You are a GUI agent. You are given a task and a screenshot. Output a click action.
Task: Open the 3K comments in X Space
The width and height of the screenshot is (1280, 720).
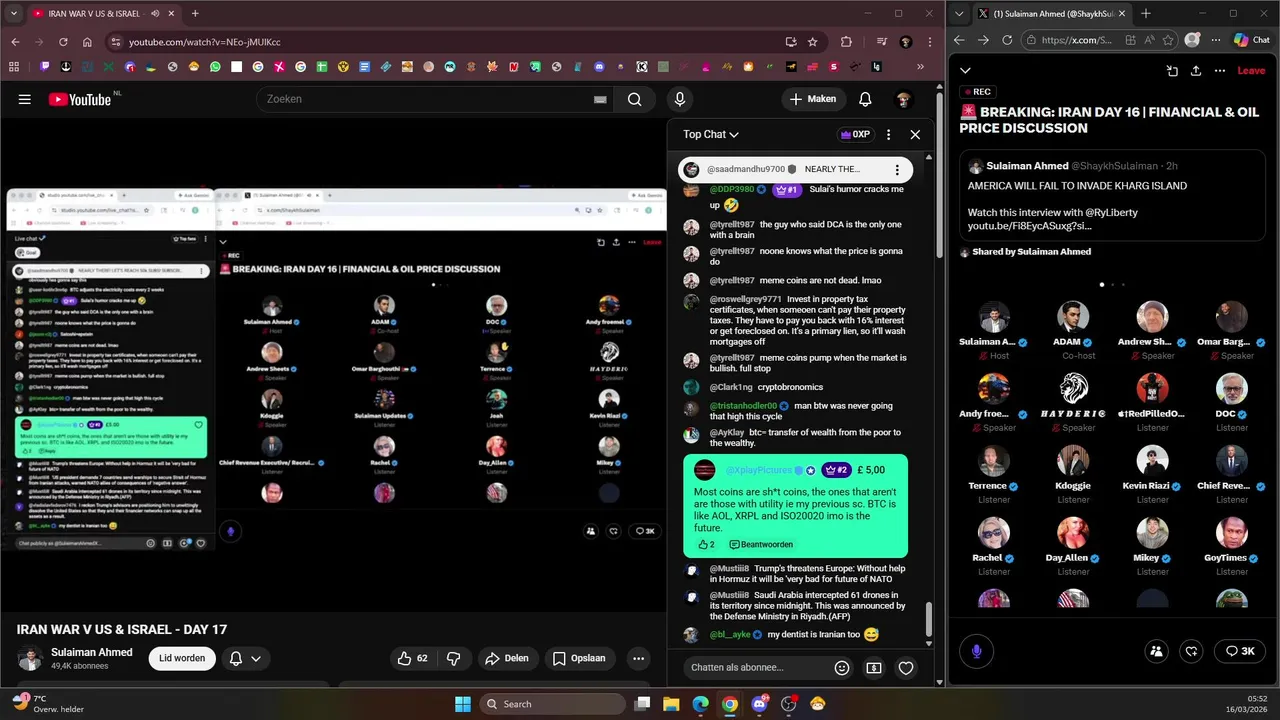point(1240,651)
